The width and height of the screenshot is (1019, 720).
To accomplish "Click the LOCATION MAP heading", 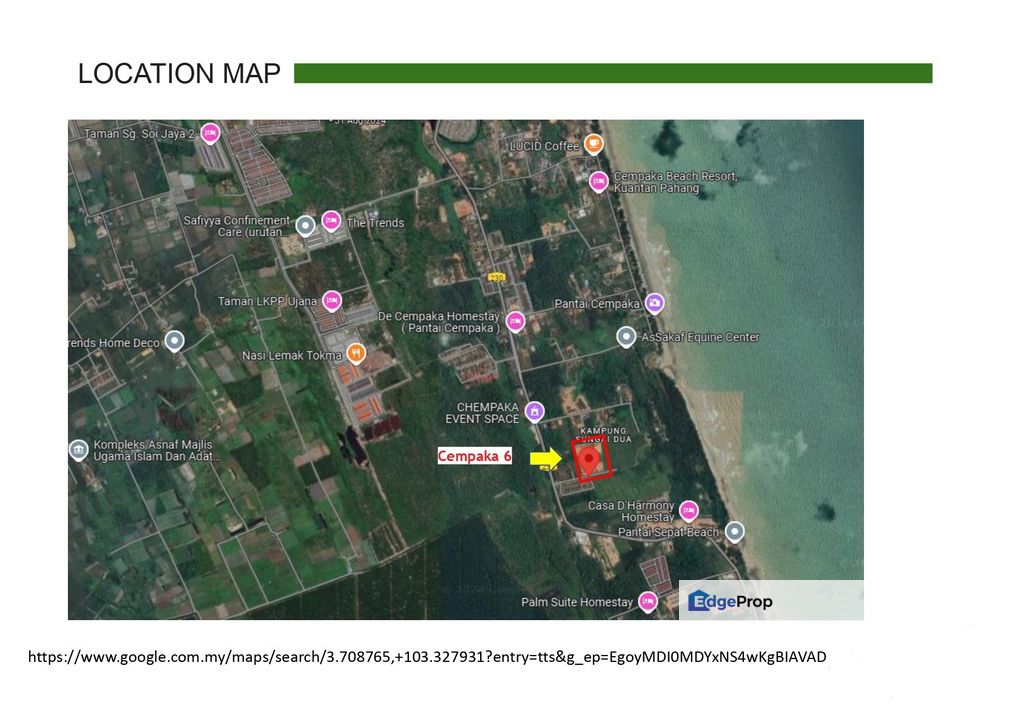I will coord(179,73).
